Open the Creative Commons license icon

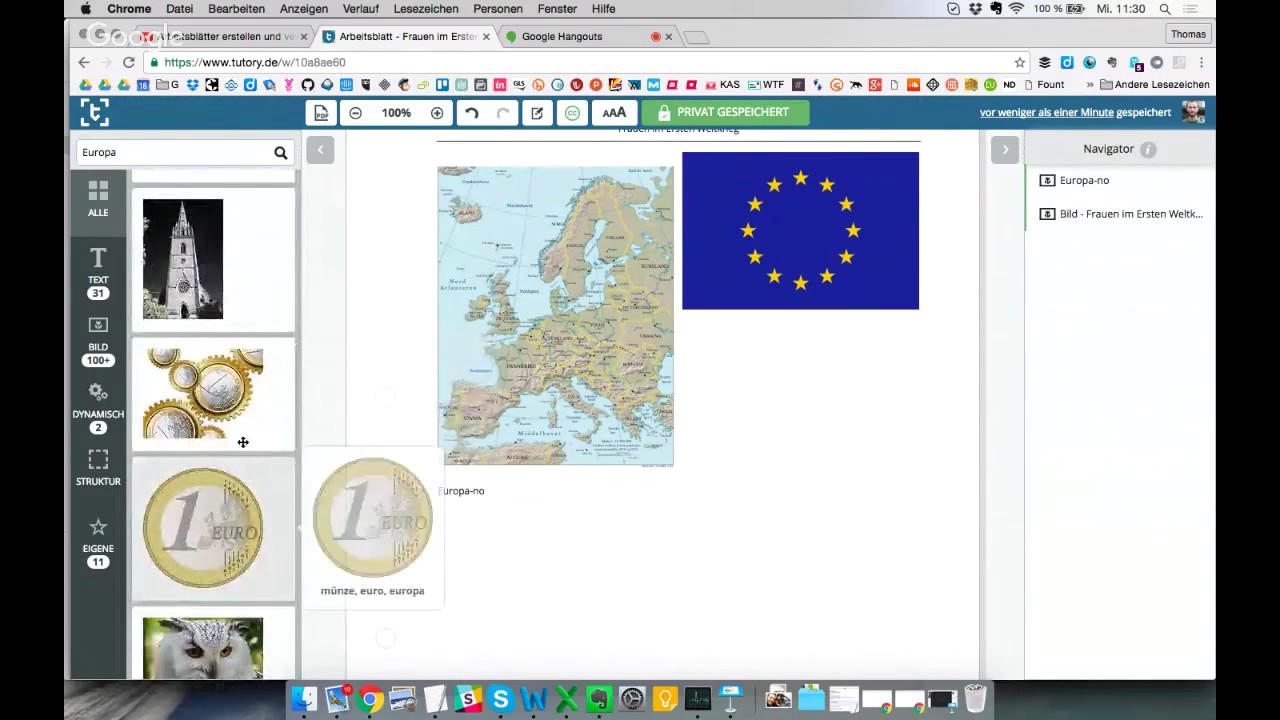pyautogui.click(x=572, y=113)
